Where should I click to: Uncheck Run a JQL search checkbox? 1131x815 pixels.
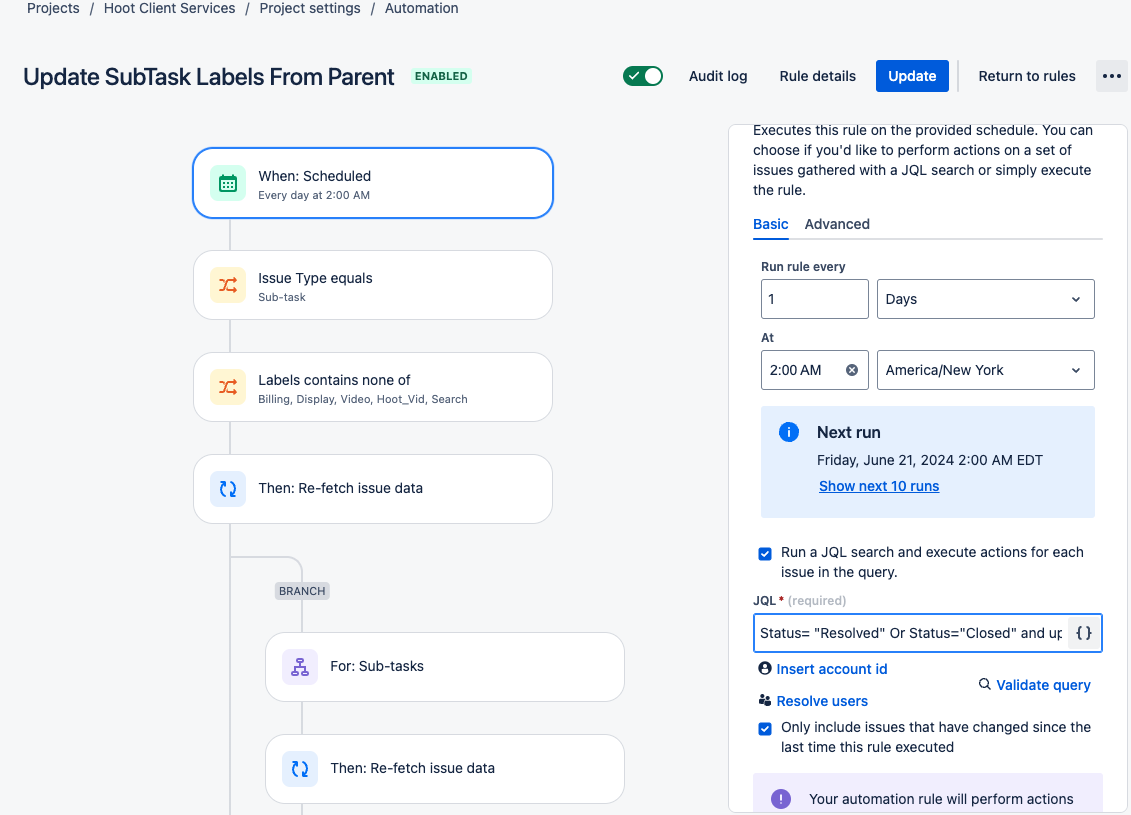click(765, 553)
